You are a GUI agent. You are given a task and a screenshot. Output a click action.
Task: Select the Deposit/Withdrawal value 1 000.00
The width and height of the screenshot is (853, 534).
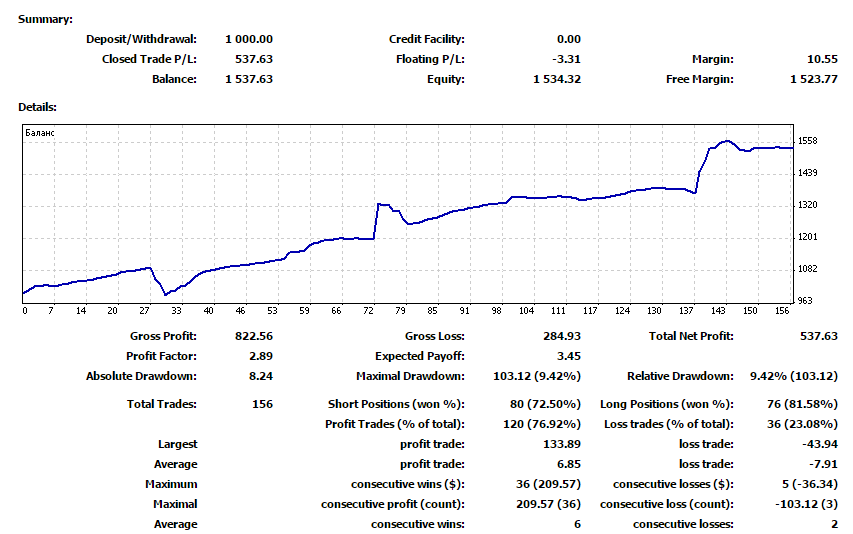tap(249, 39)
